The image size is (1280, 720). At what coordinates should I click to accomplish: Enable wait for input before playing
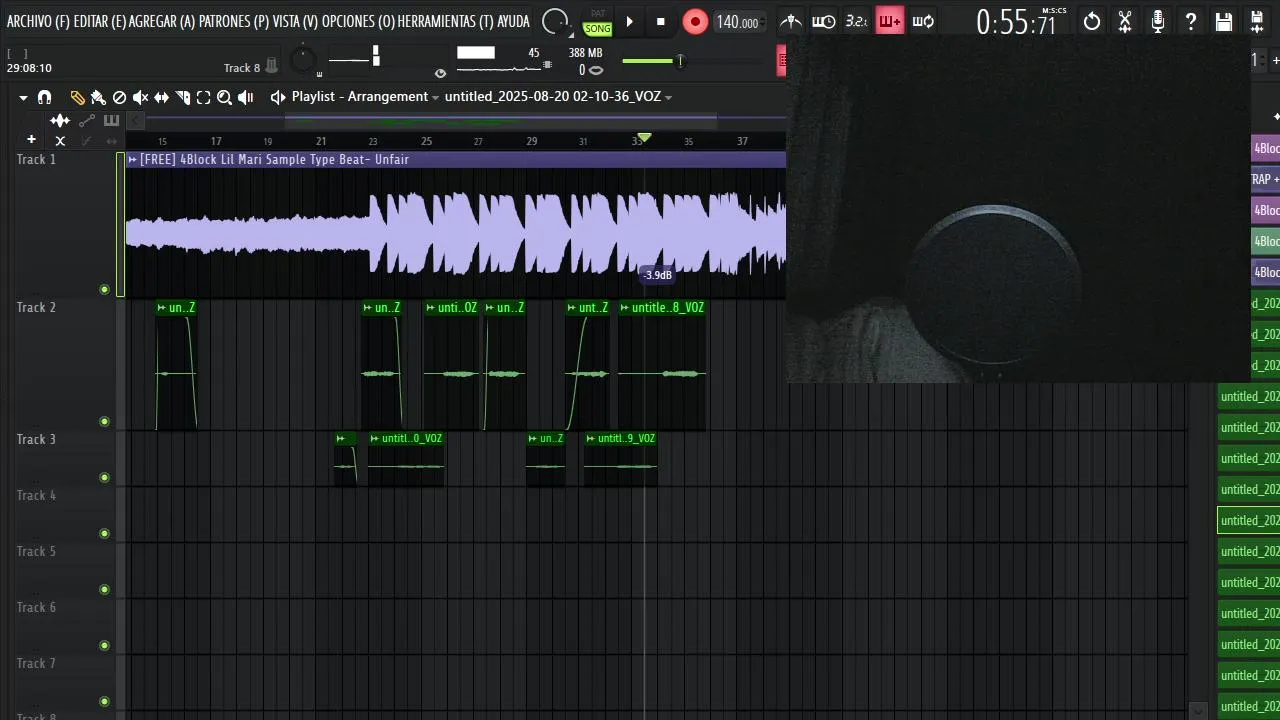823,21
